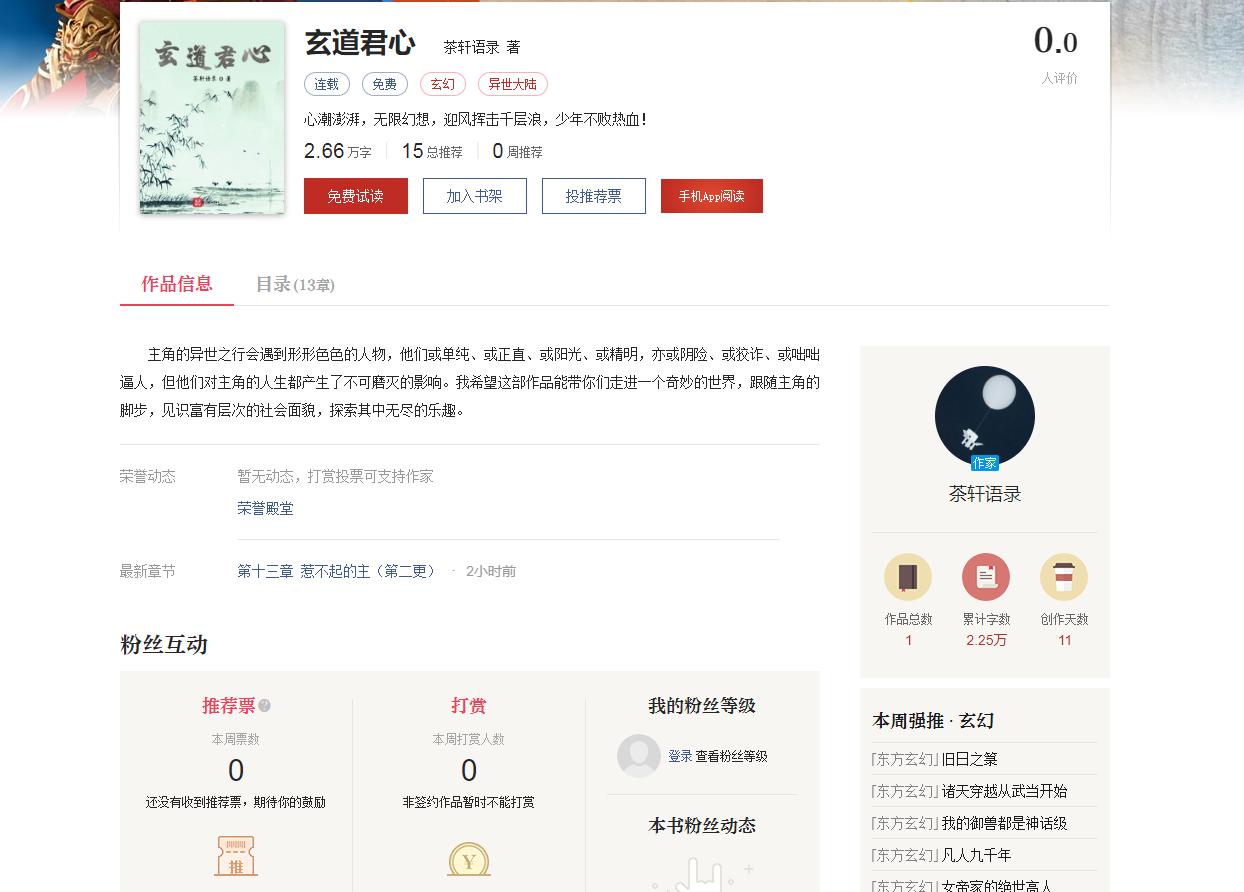Click the 投推荐票 voting button
The height and width of the screenshot is (892, 1244).
(594, 196)
